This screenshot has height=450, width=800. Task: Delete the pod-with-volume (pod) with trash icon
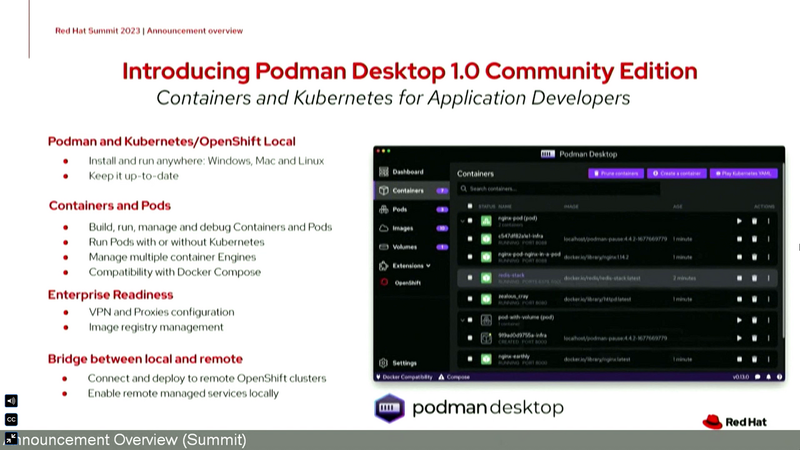(x=754, y=320)
